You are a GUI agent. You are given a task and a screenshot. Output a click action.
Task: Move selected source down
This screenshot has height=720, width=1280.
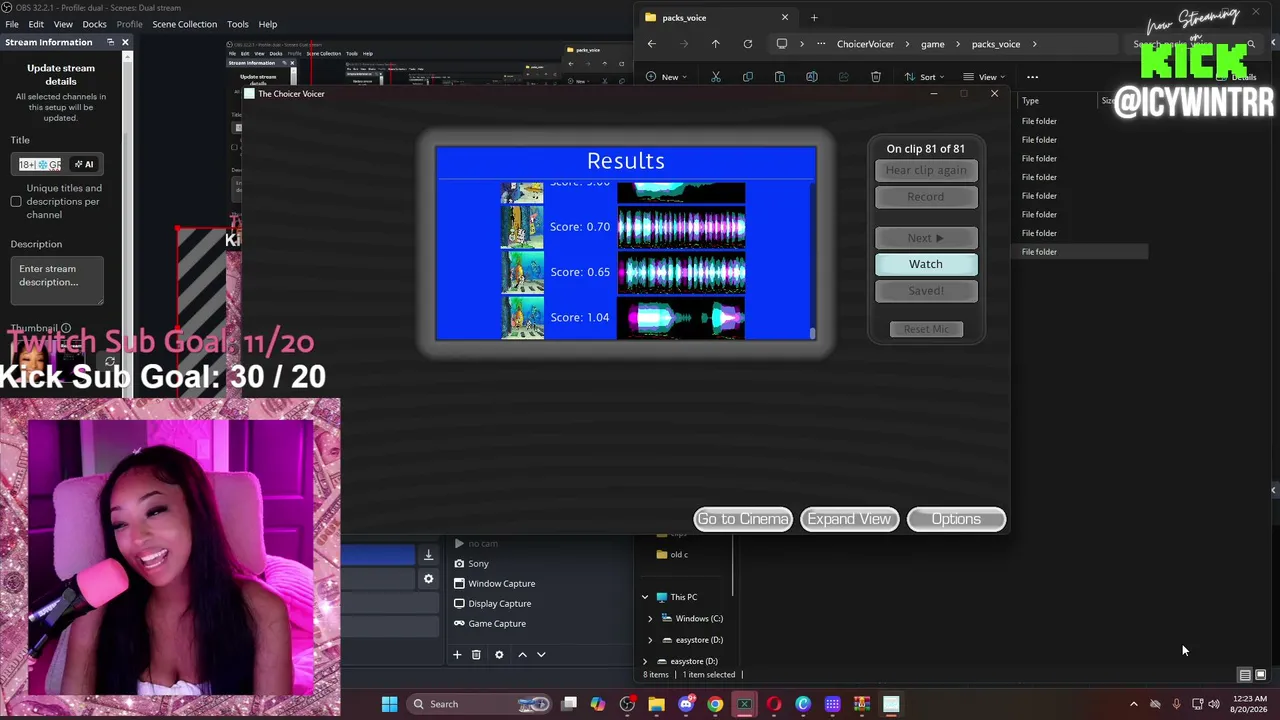[541, 655]
